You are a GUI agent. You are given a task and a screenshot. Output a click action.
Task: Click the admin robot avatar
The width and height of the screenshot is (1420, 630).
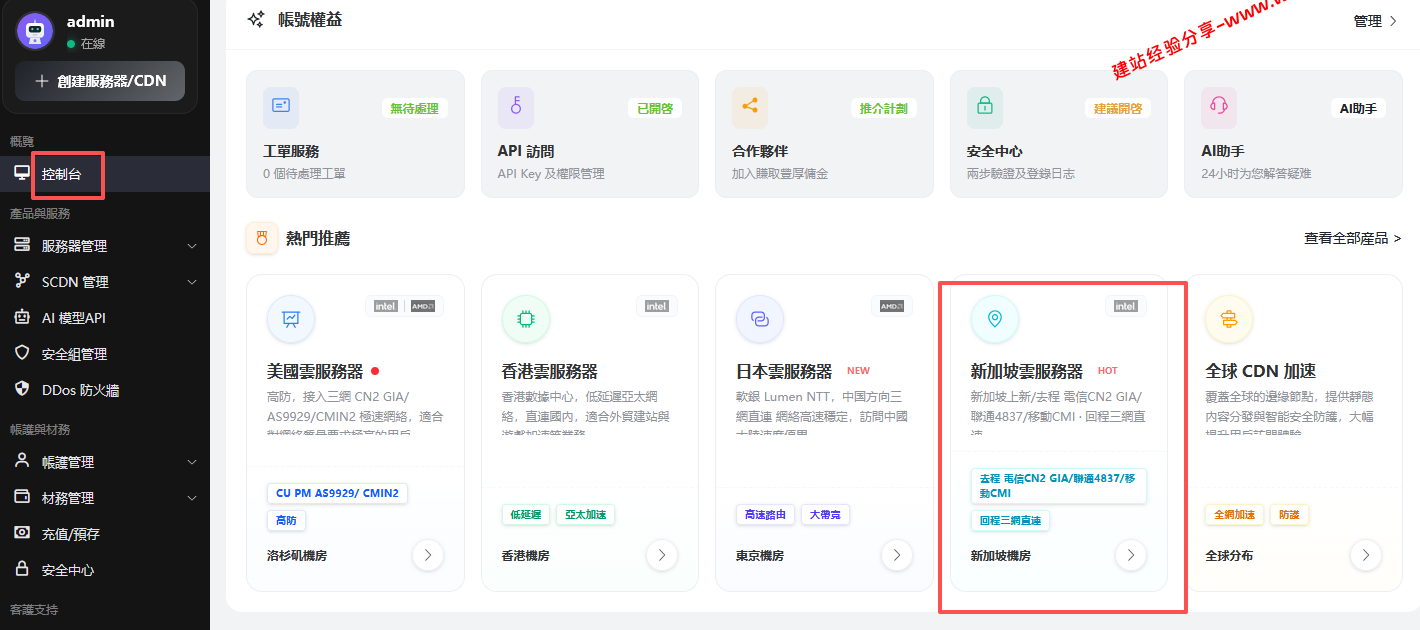(35, 31)
